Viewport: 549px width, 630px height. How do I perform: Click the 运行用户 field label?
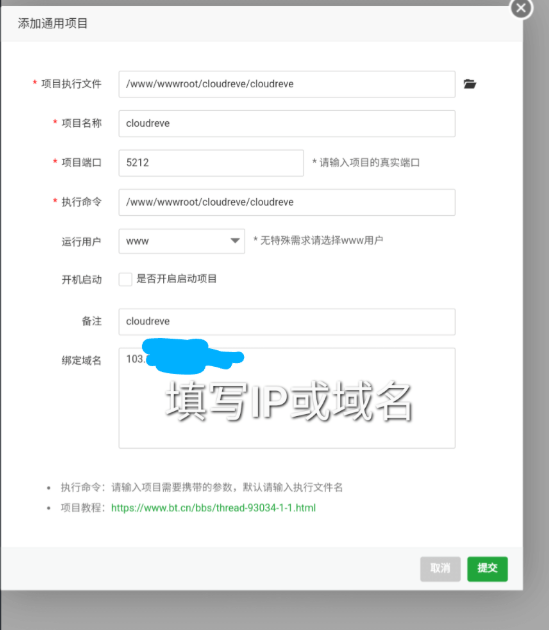(81, 241)
